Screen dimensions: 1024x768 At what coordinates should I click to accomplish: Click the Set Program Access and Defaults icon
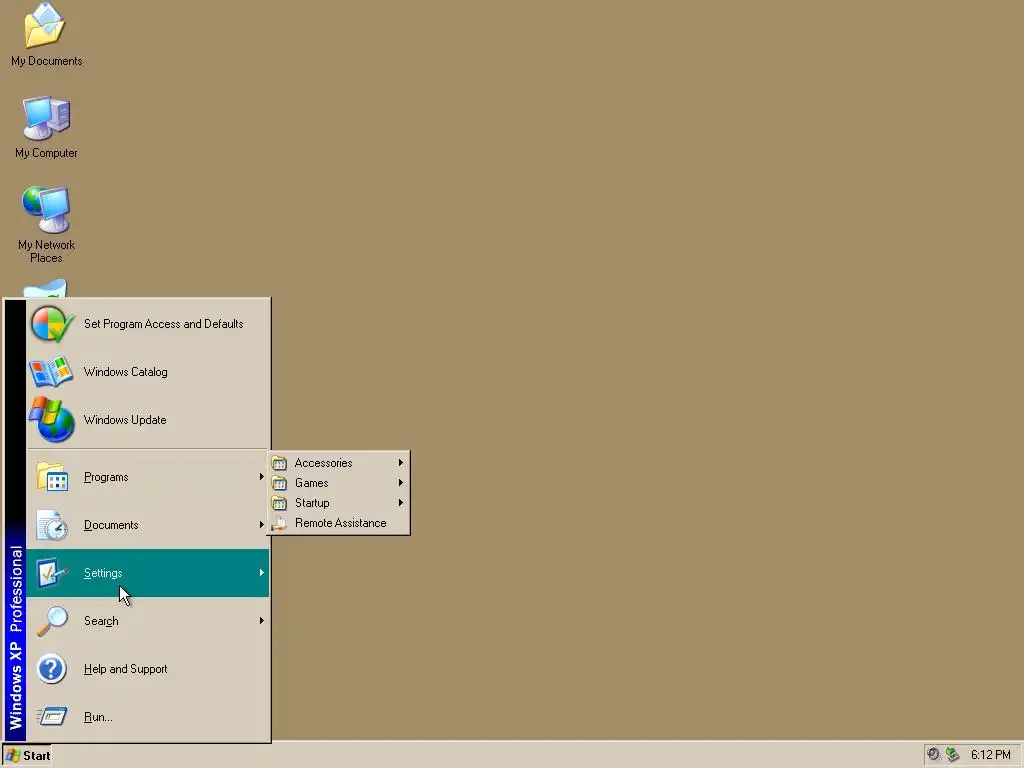click(52, 324)
